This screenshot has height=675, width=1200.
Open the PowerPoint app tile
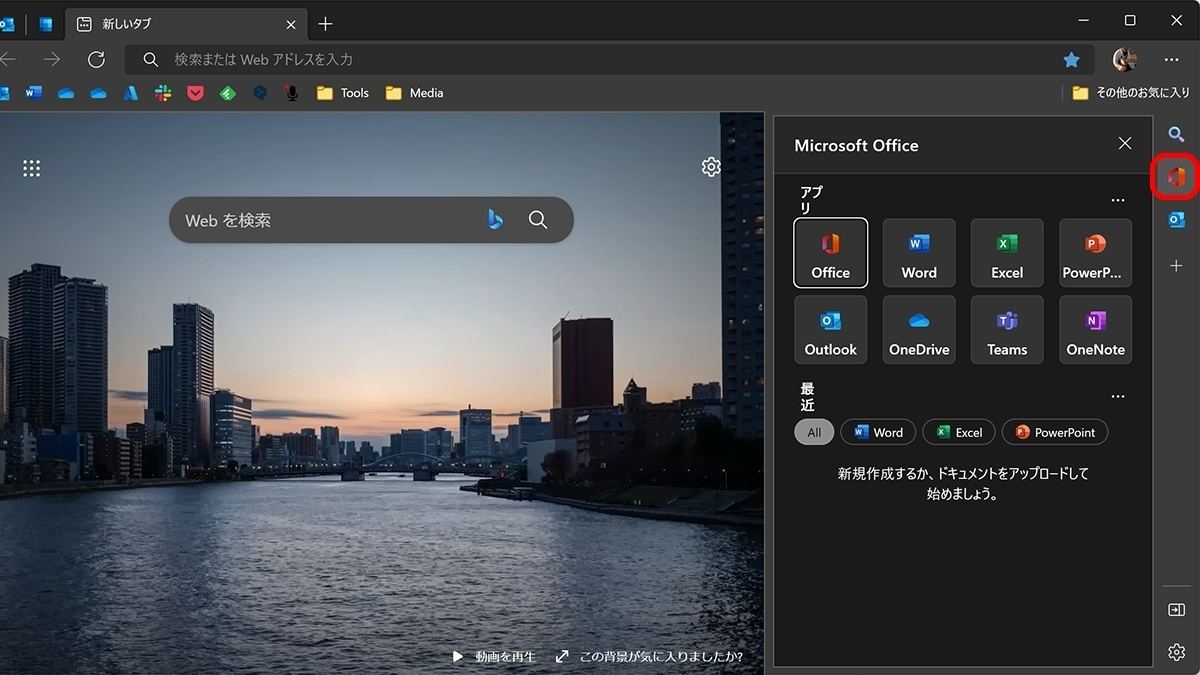(x=1095, y=253)
